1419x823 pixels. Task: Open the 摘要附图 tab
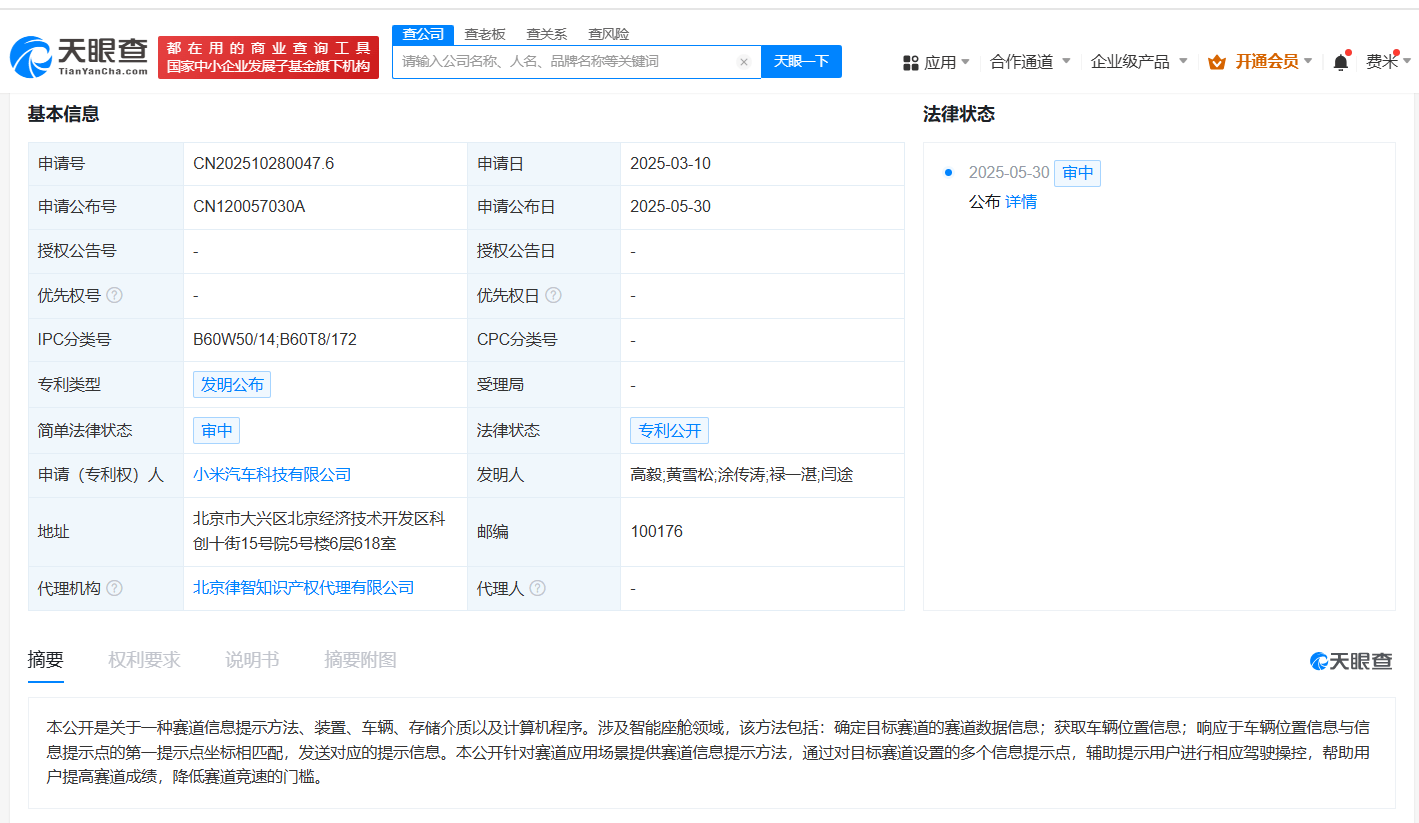(360, 660)
